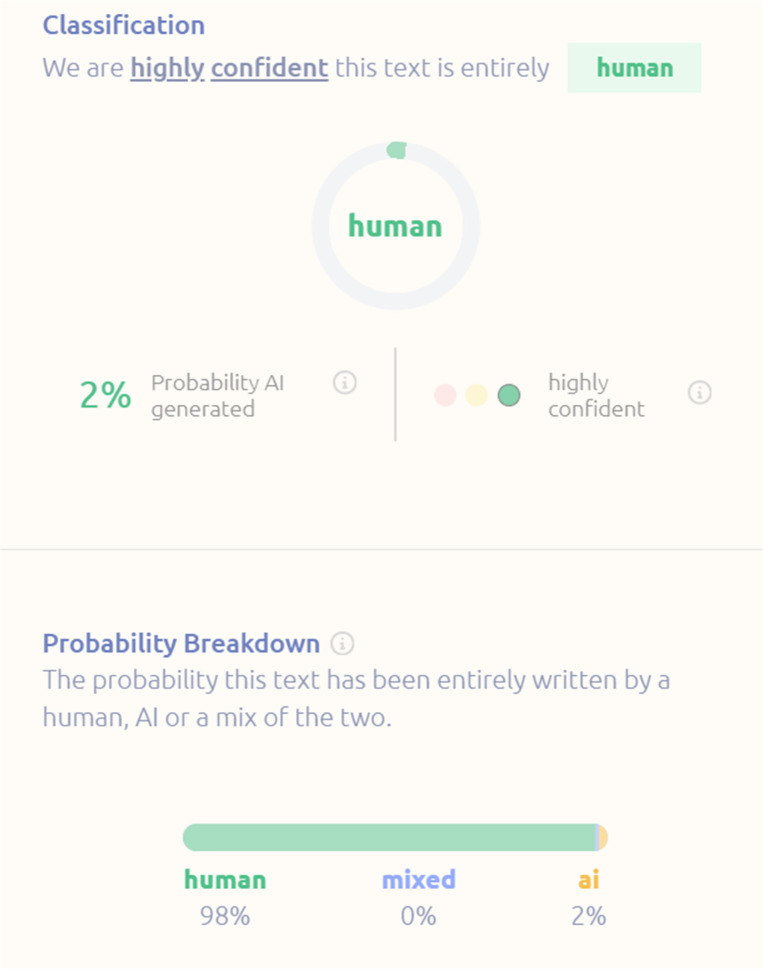Click the Classification heading
Image resolution: width=763 pixels, height=969 pixels.
click(123, 25)
